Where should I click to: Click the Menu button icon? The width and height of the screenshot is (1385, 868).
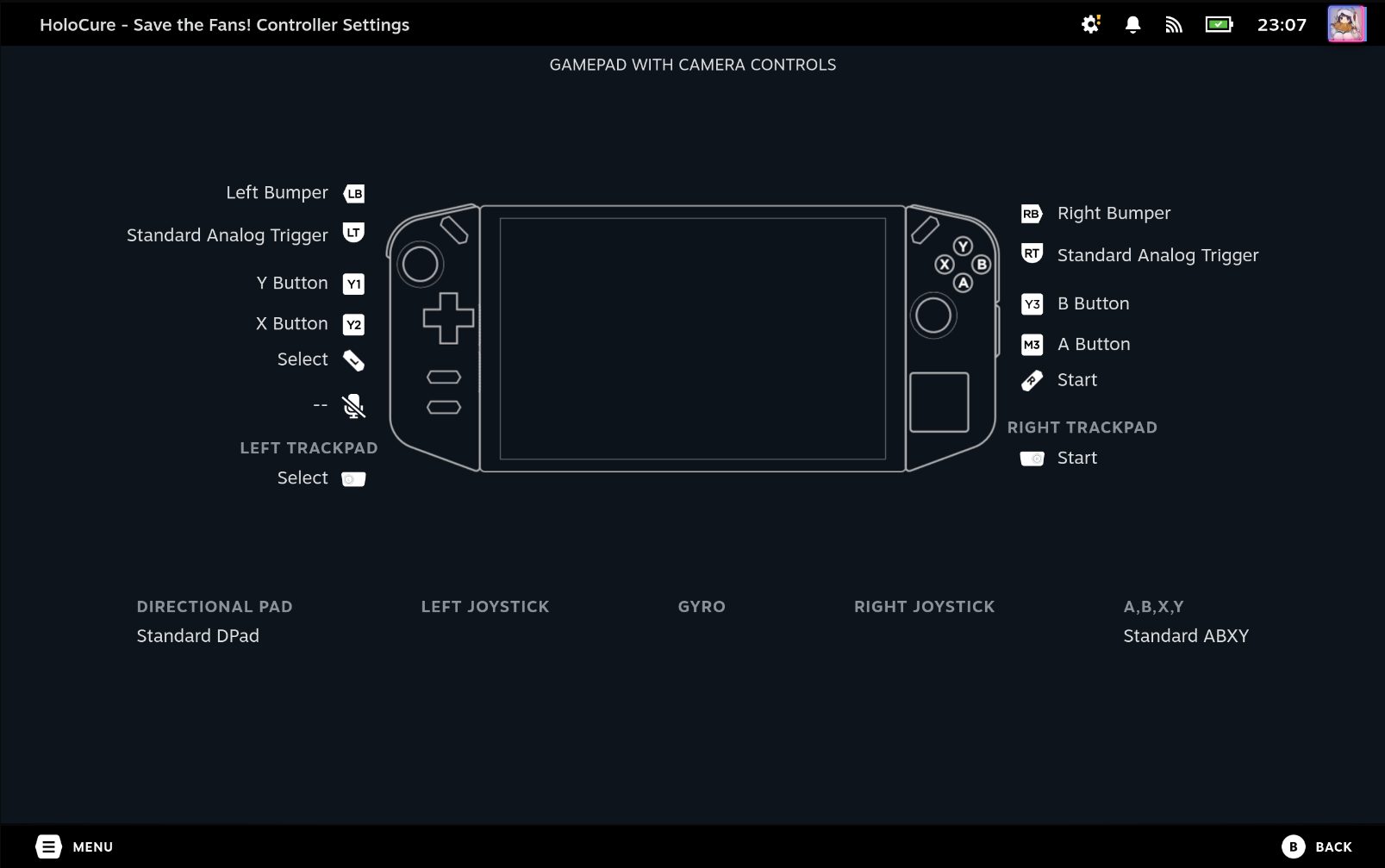49,846
